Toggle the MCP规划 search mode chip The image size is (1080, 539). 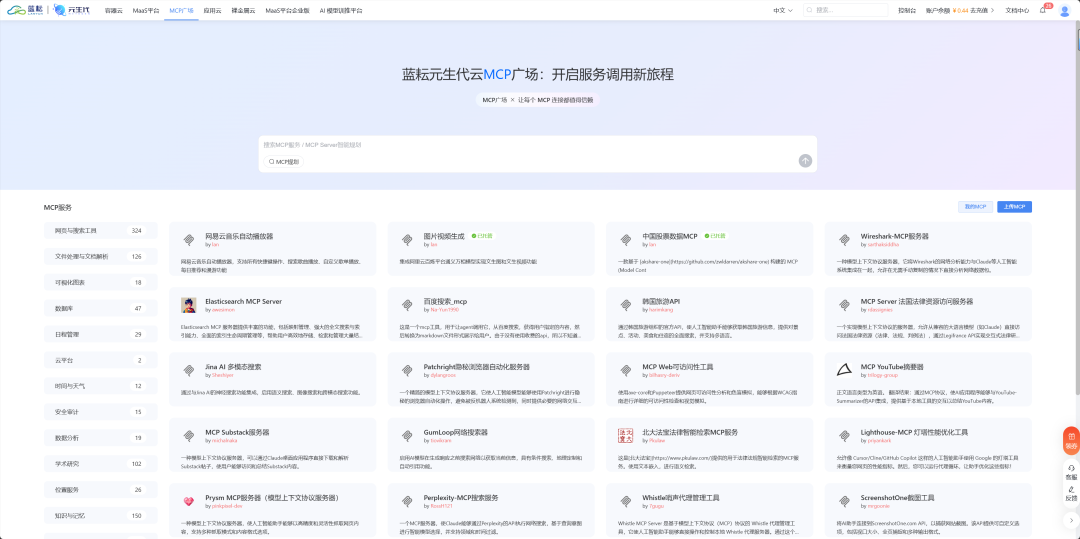tap(284, 162)
